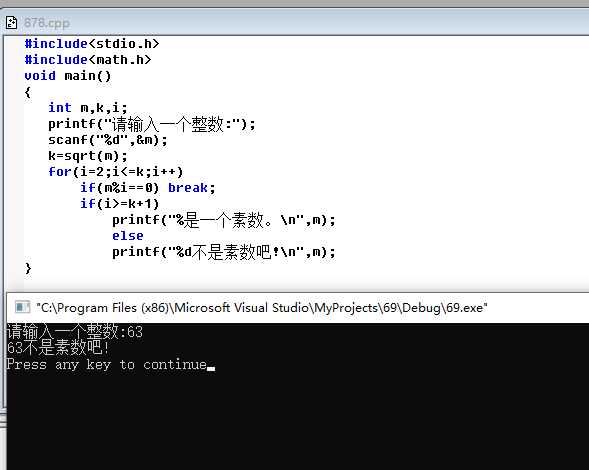Click the printf("%是一个素数。\n",m); line

224,220
